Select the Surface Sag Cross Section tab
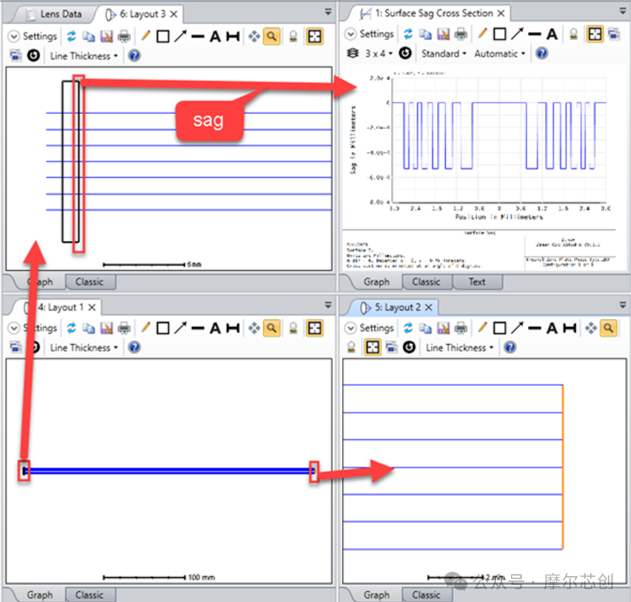This screenshot has width=631, height=602. 433,13
